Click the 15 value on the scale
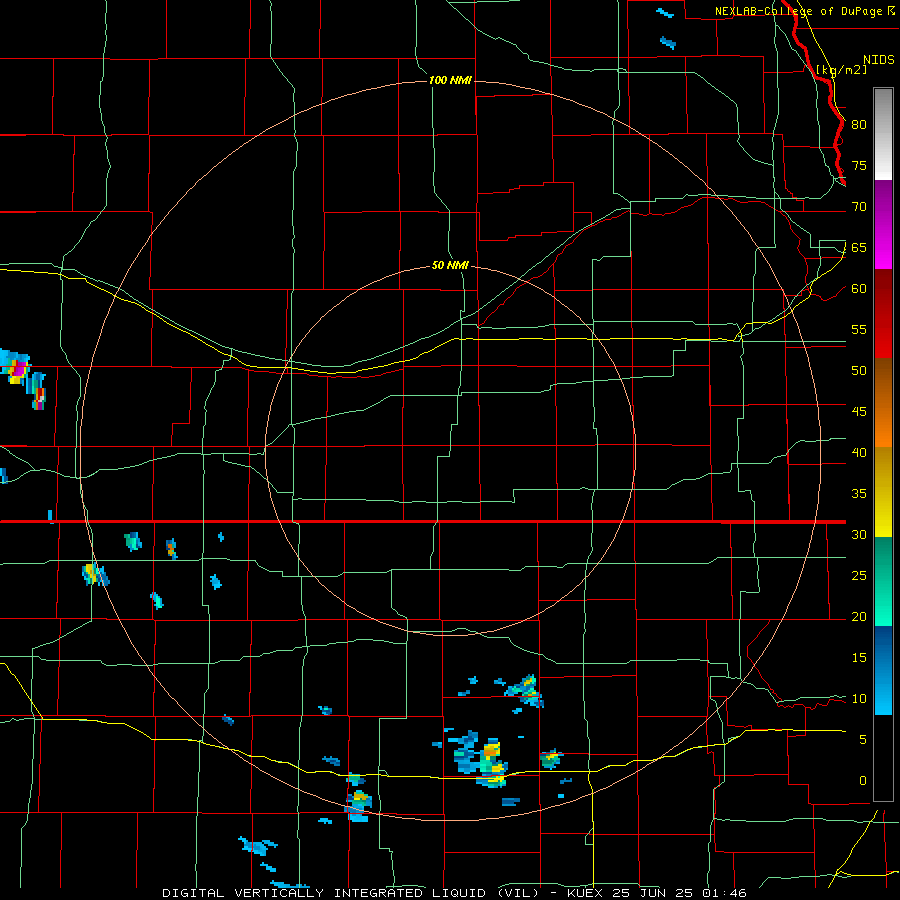The image size is (900, 900). (x=859, y=657)
